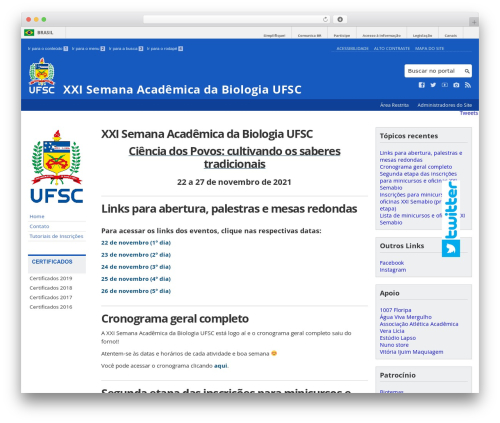Open Certificados 2018

51,288
